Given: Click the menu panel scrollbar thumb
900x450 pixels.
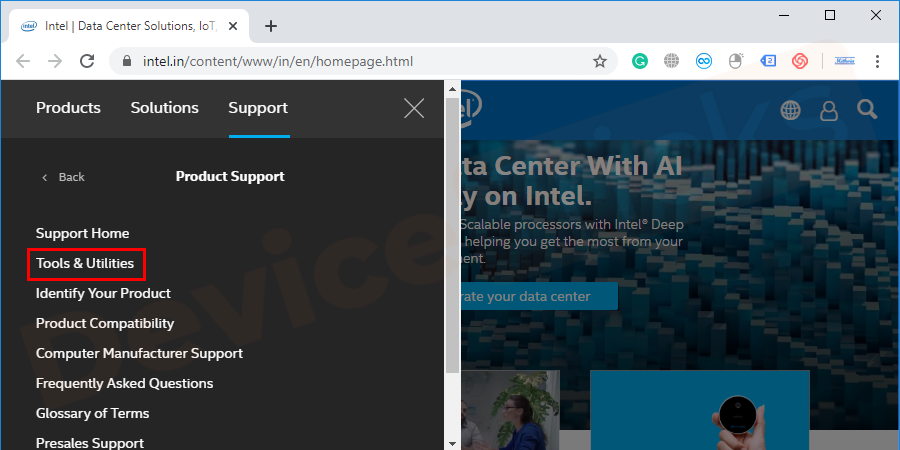Looking at the screenshot, I should click(x=452, y=235).
